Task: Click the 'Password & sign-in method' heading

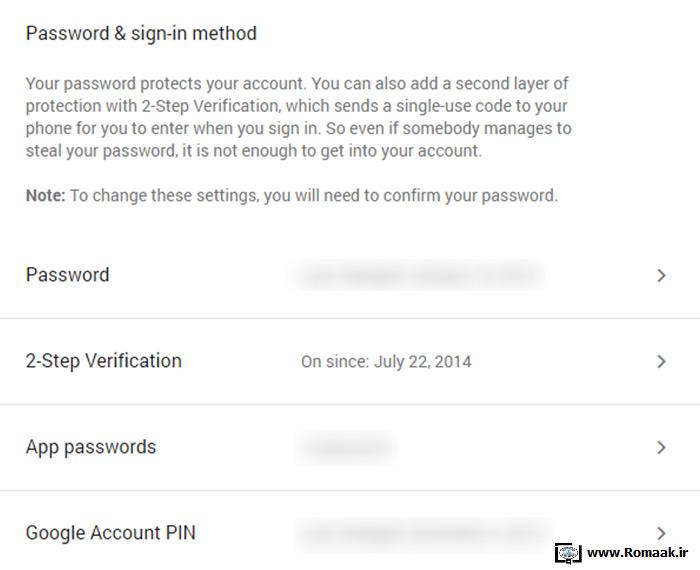Action: 141,33
